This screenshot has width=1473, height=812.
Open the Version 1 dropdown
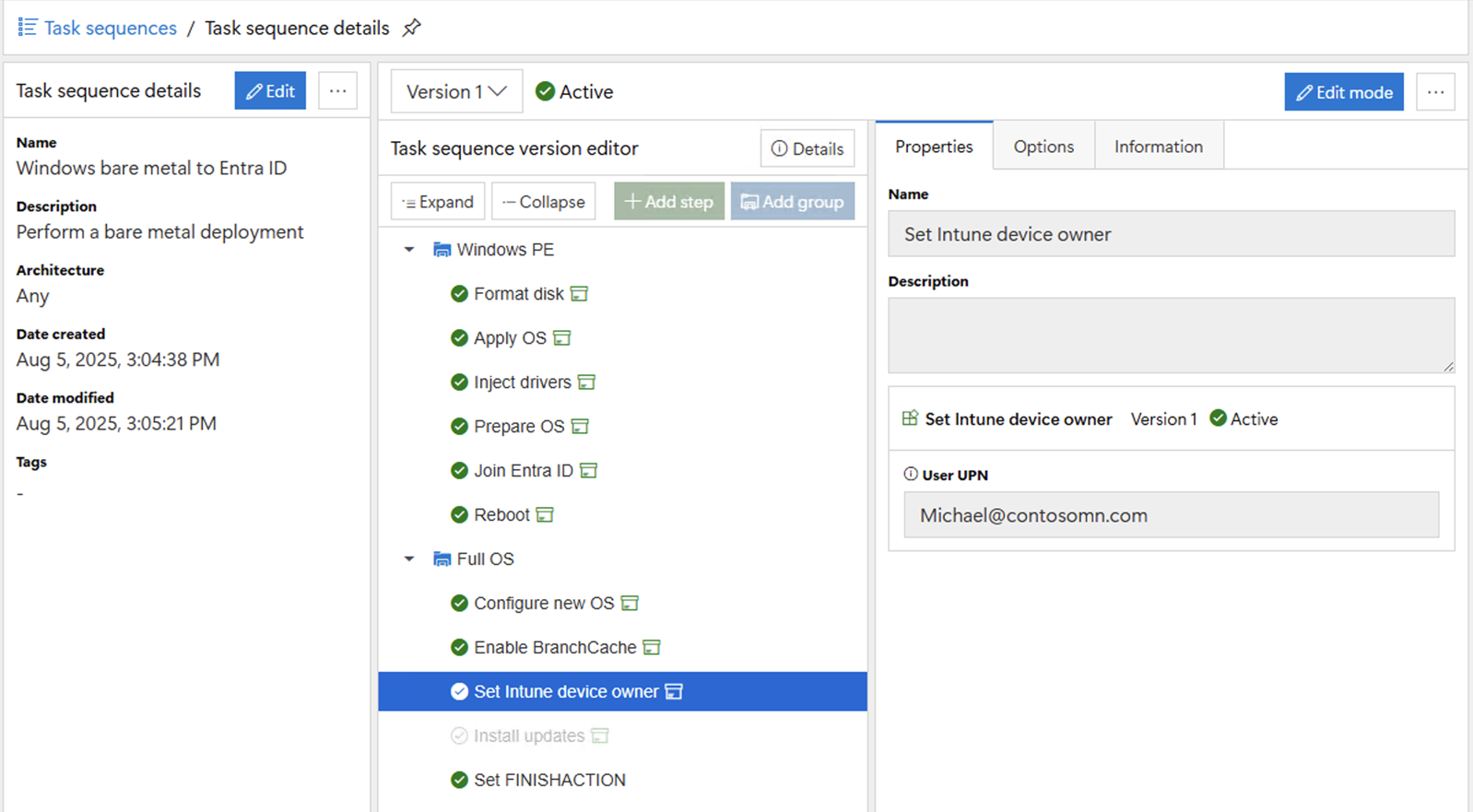point(456,91)
